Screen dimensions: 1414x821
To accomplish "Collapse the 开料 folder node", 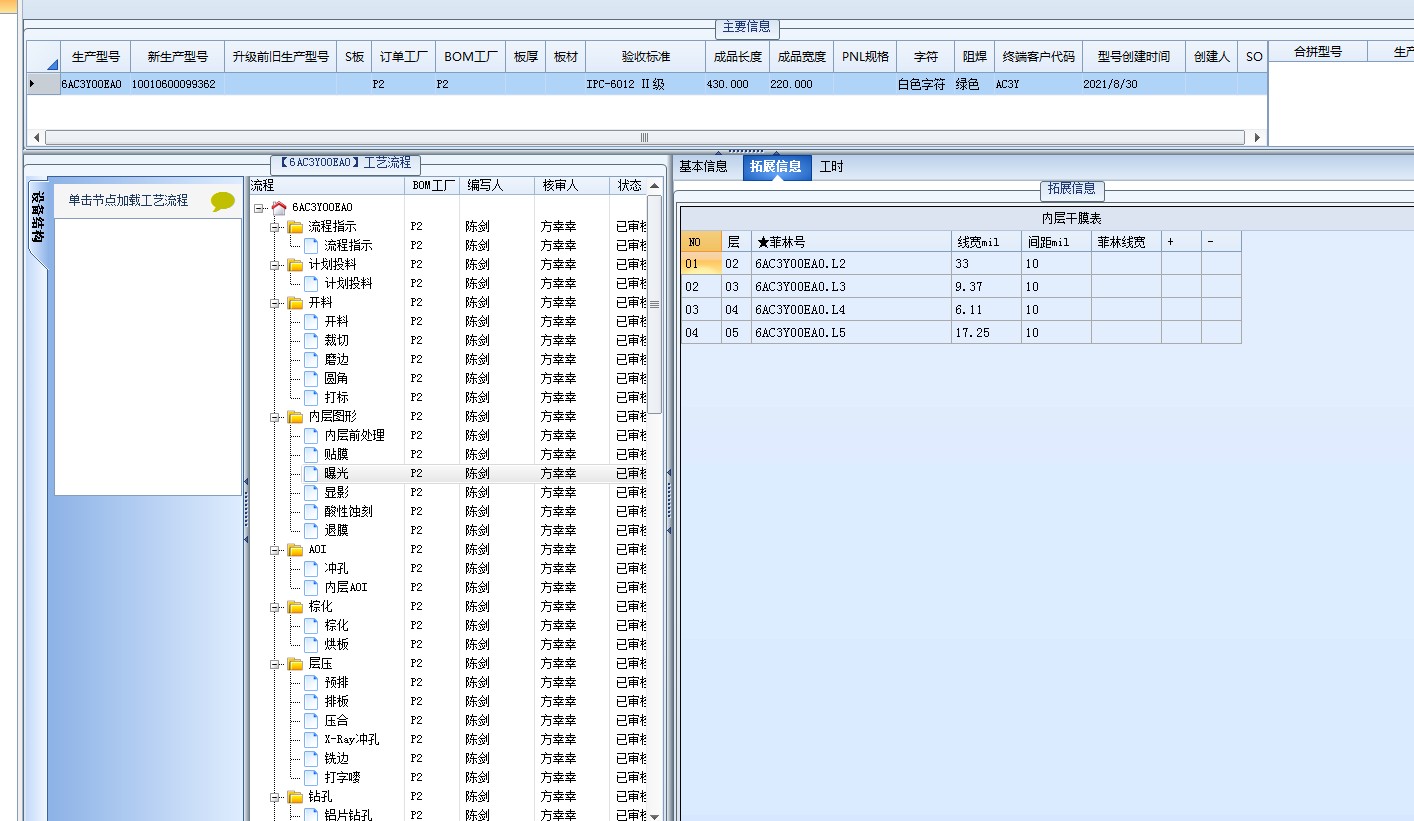I will click(275, 303).
